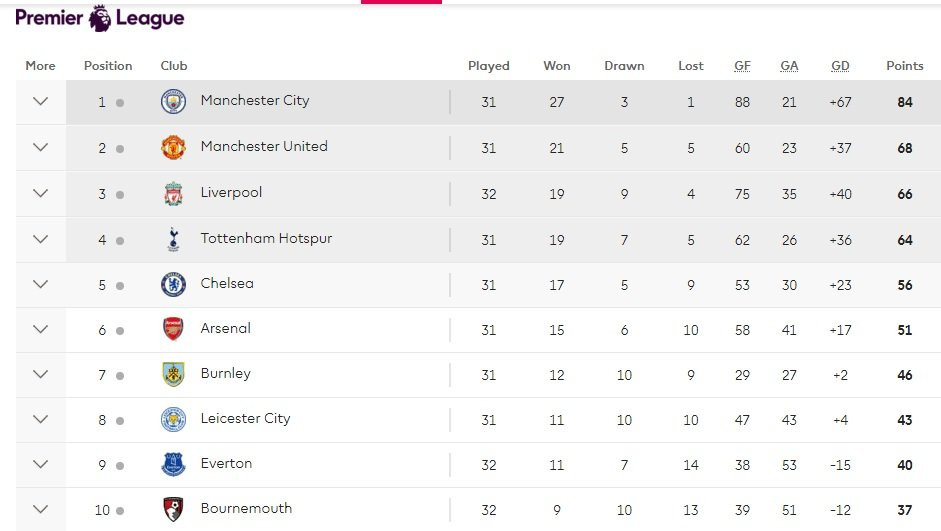Click the Burnley club crest
The image size is (941, 531).
(x=173, y=375)
